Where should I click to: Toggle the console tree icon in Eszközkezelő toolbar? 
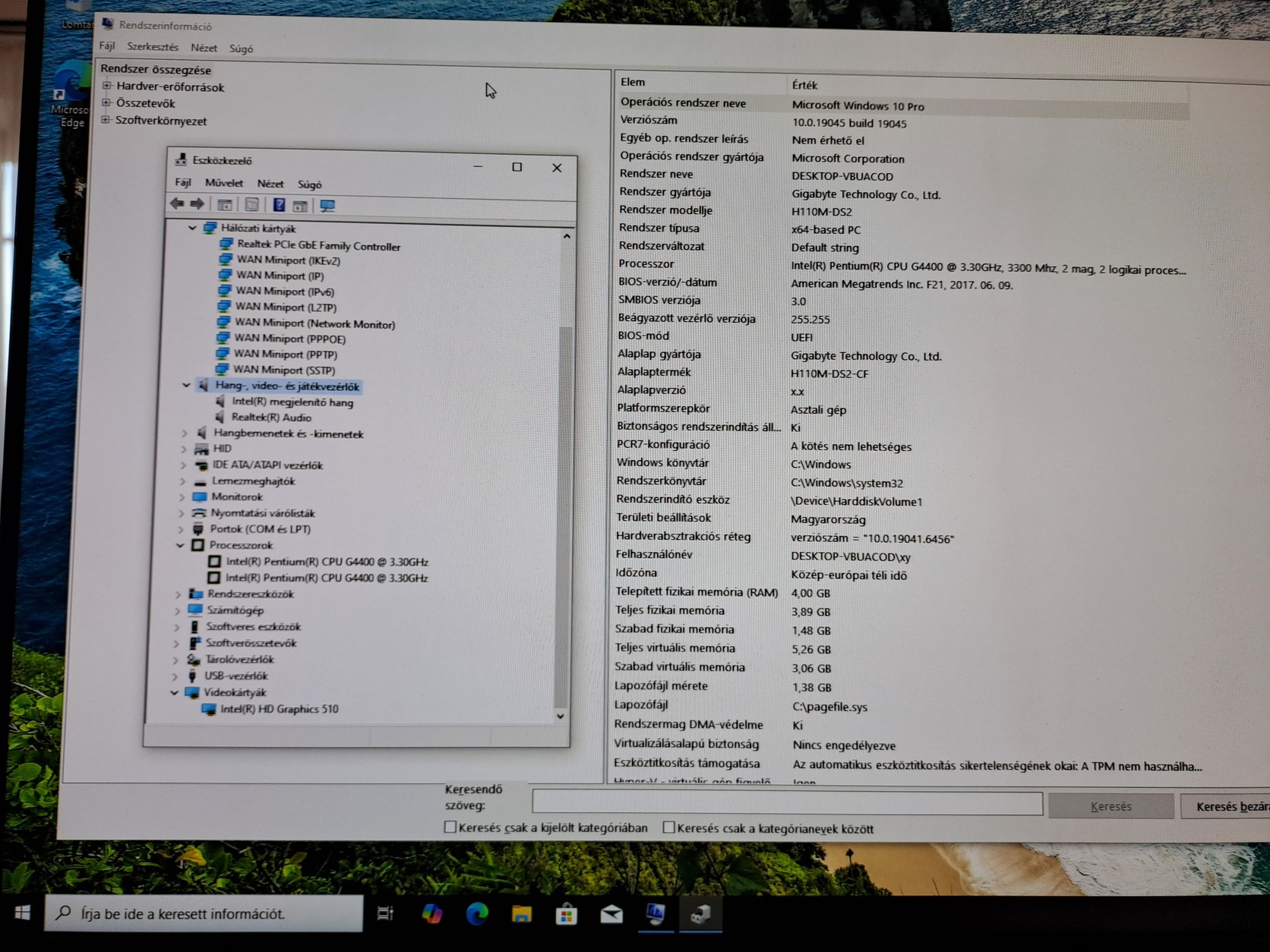[x=225, y=204]
